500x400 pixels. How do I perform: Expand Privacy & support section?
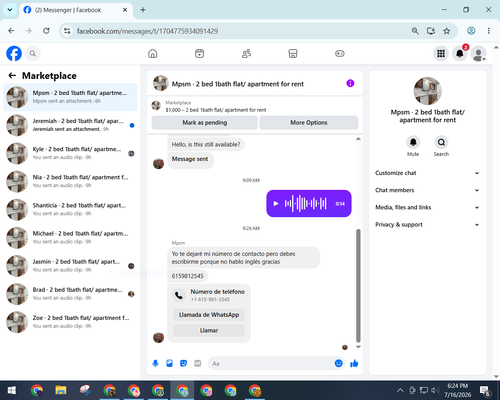point(428,225)
